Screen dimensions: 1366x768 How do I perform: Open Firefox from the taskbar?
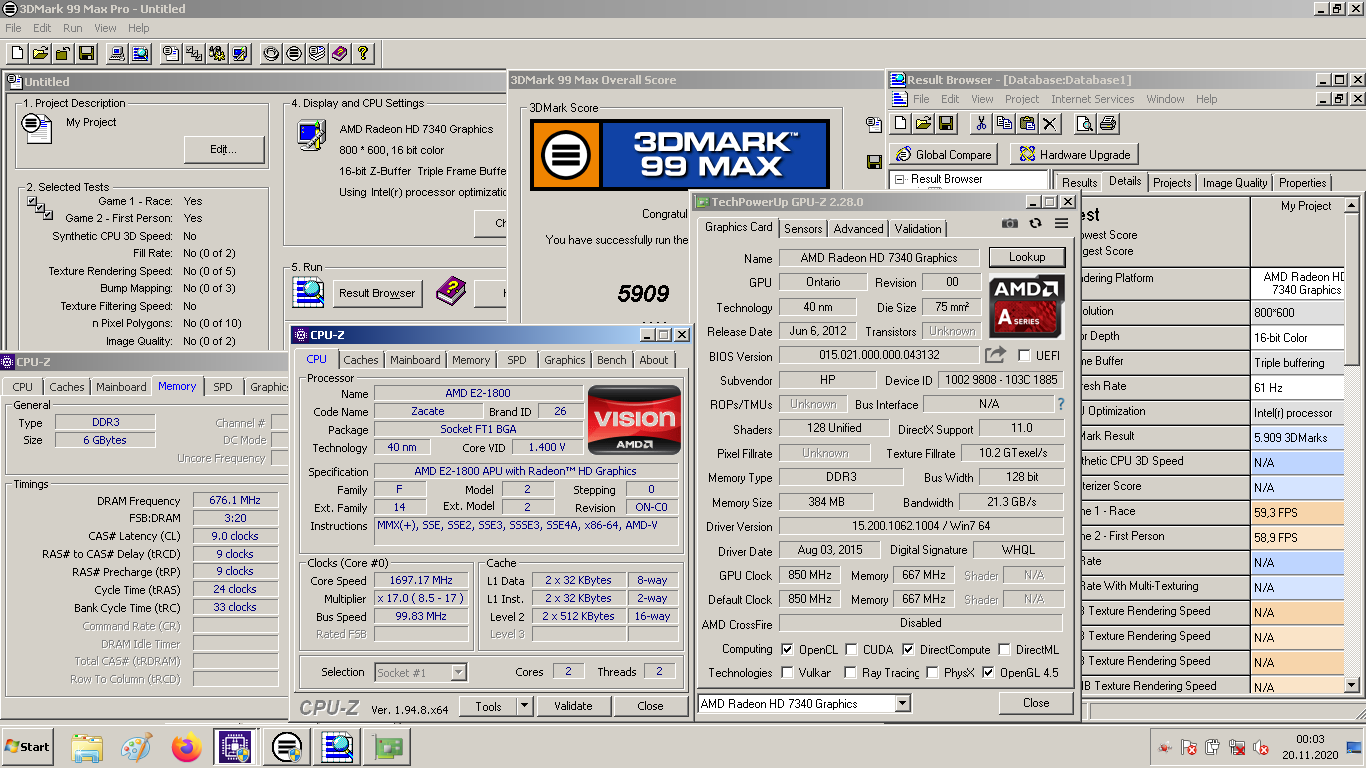(186, 747)
